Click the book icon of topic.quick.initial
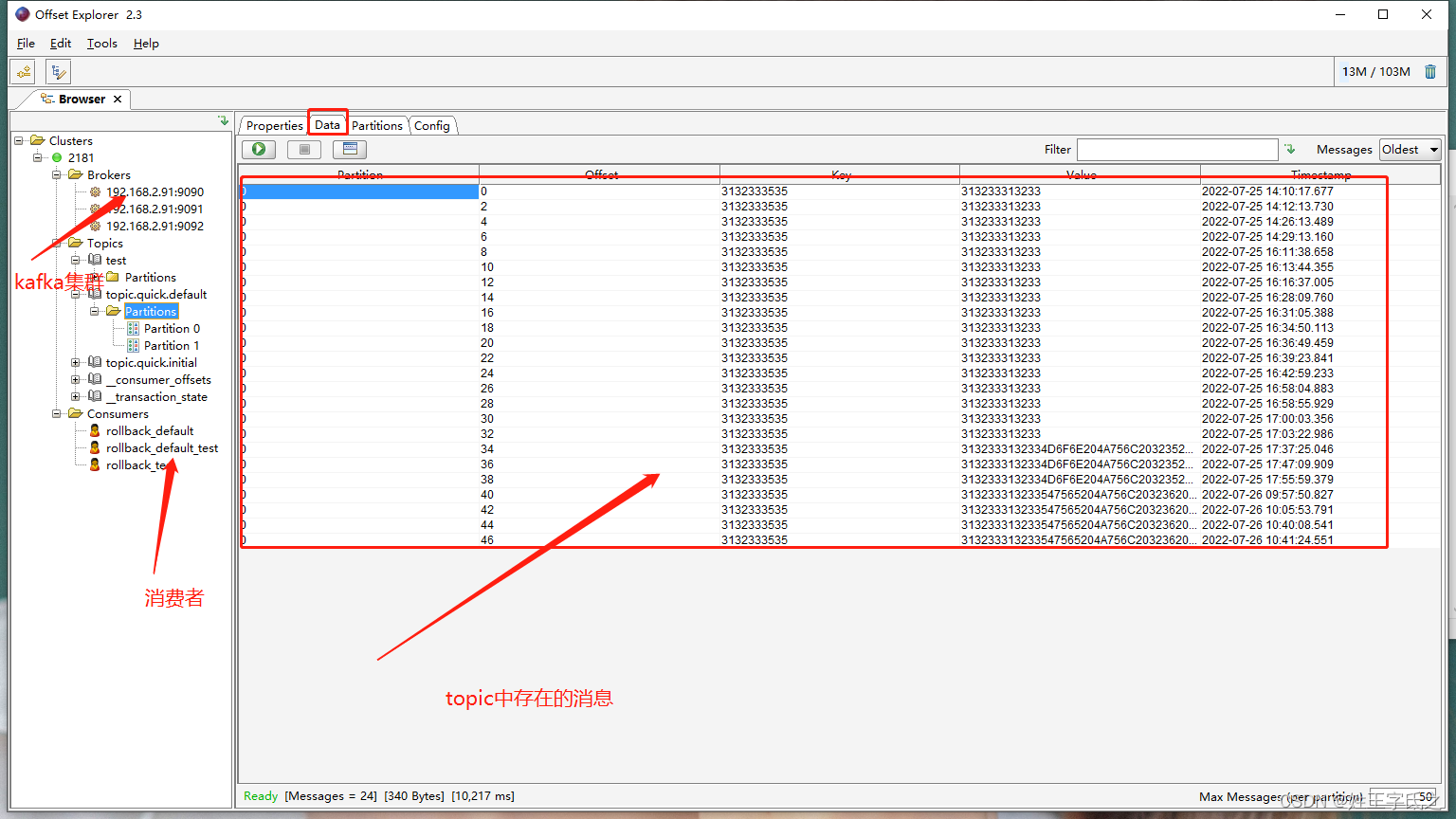Screen dimensions: 1456x819 (95, 362)
